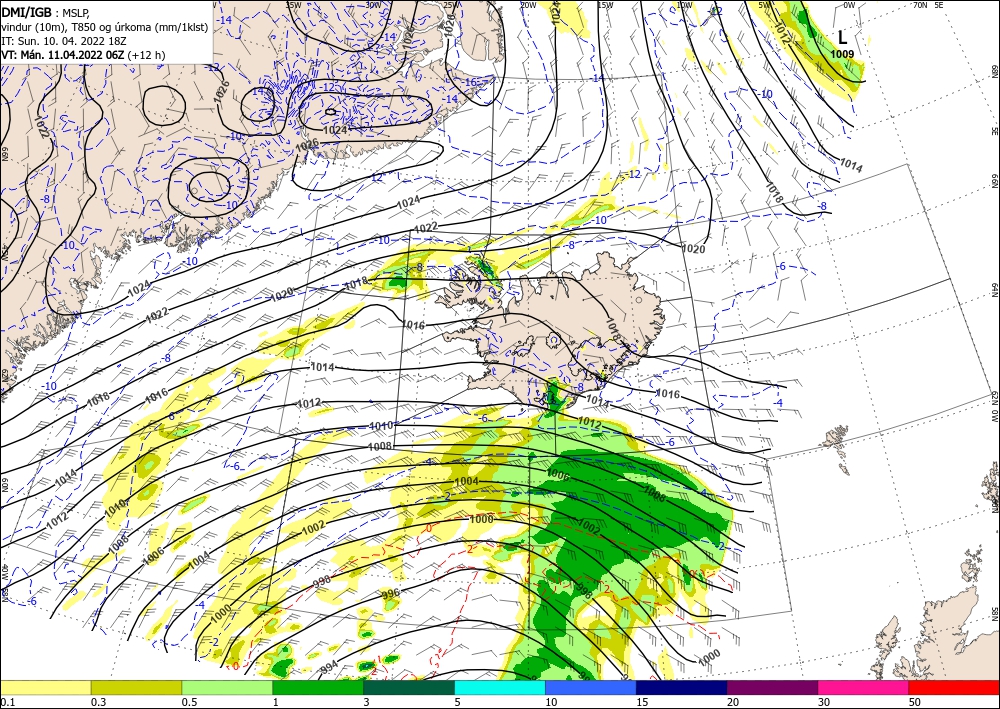Viewport: 1000px width, 709px height.
Task: Click the '30' legend scale label
Action: pos(824,702)
